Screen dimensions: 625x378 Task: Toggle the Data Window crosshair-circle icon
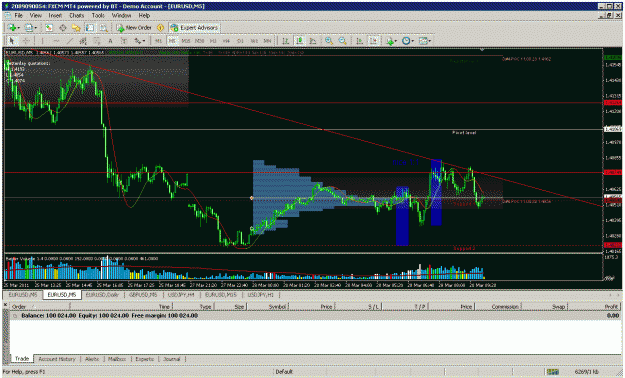[63, 28]
